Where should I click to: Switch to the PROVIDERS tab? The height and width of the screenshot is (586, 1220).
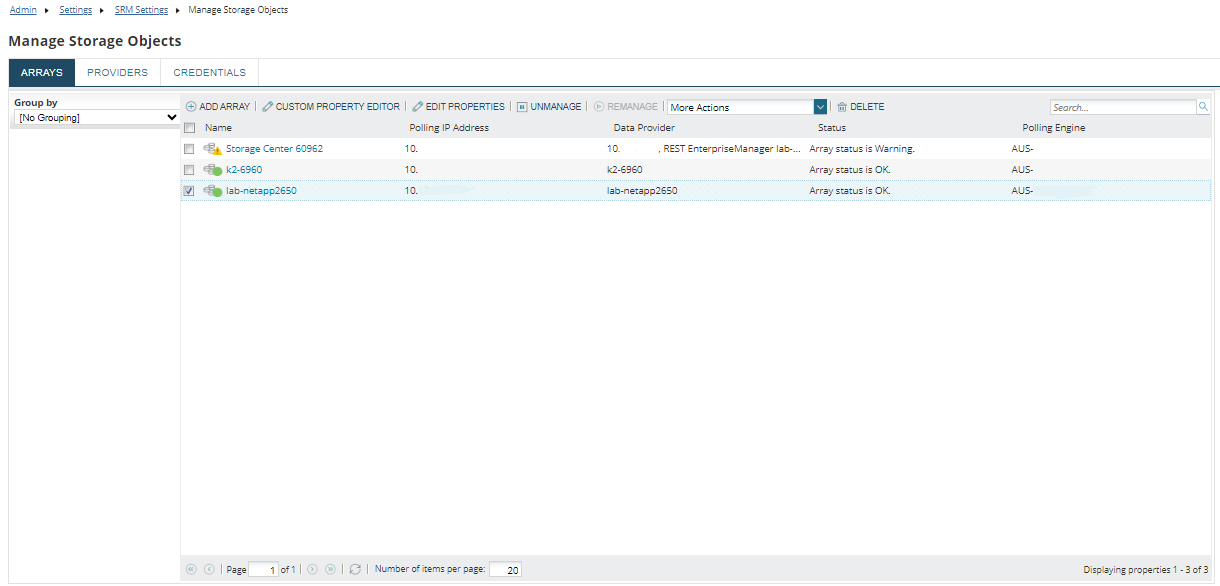coord(117,72)
